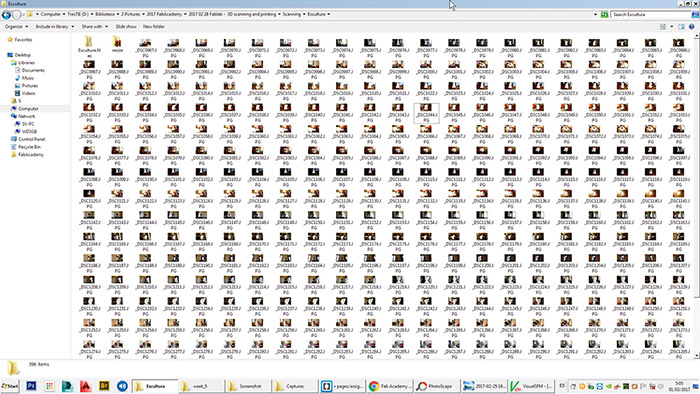Click the teal icon beside Acrobat in taskbar

[x=67, y=386]
